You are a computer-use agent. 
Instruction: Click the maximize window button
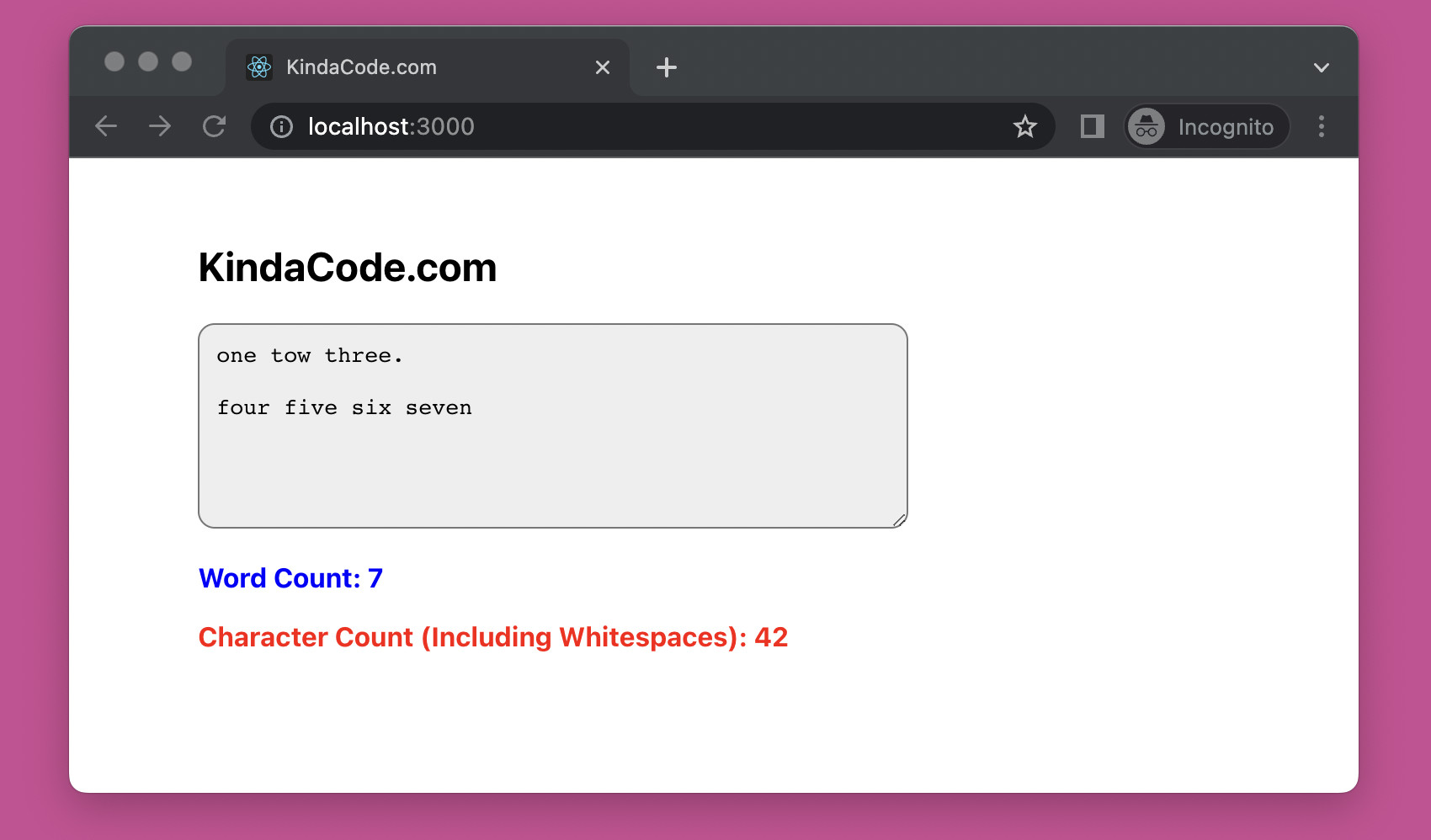click(182, 61)
